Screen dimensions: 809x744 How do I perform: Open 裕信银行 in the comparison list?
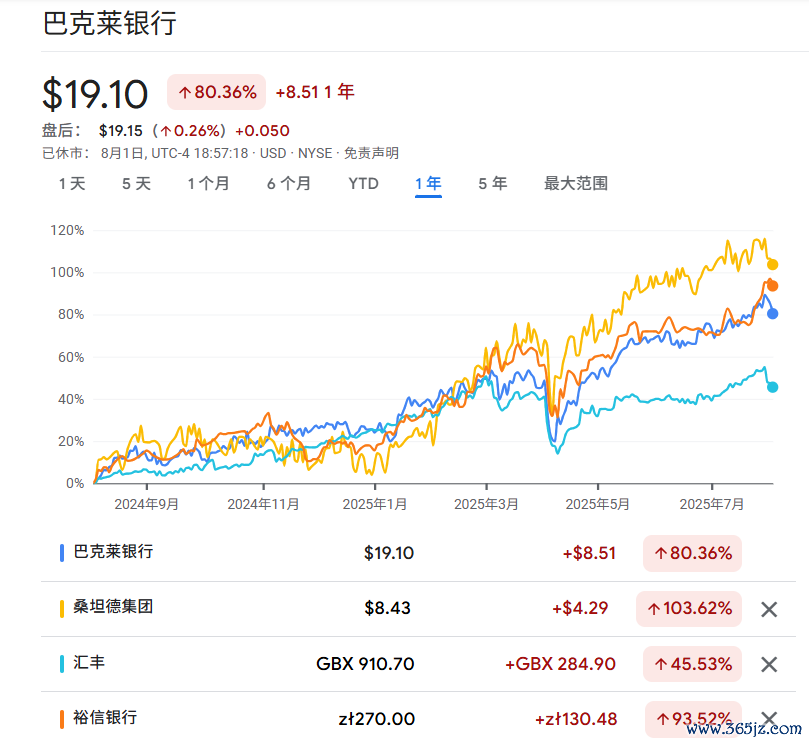tap(105, 718)
